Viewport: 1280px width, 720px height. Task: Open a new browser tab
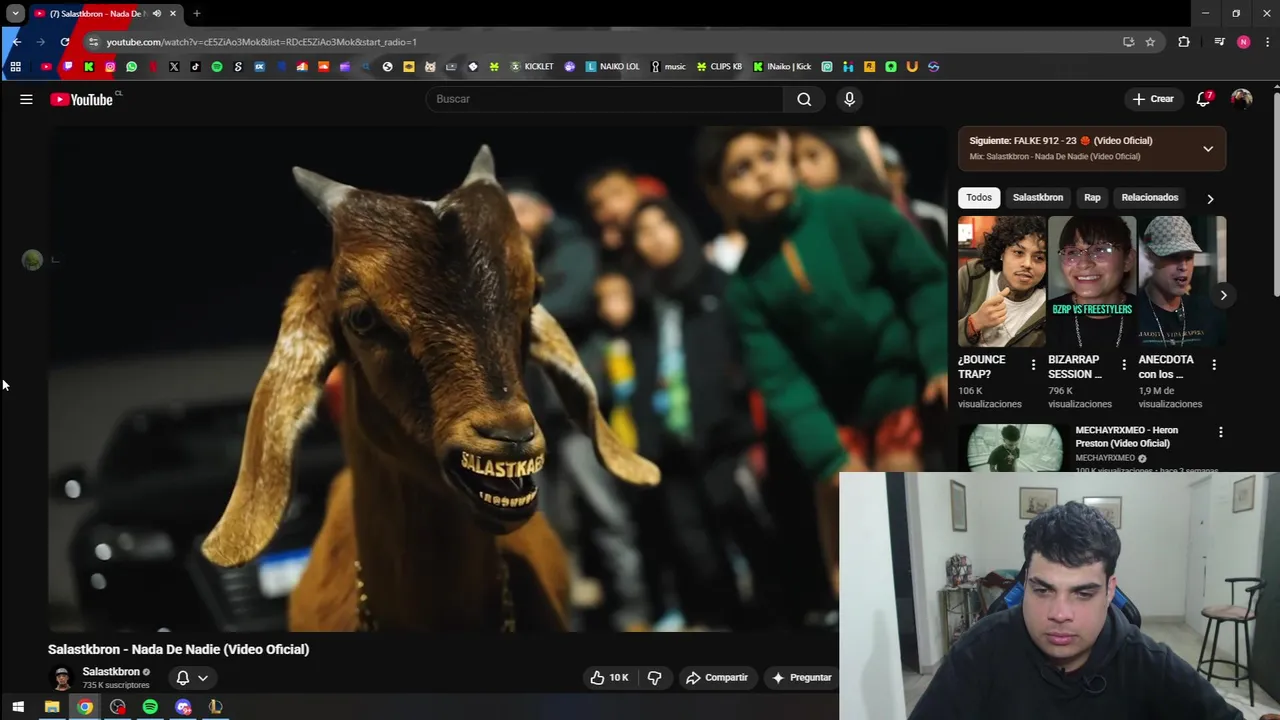[x=197, y=14]
